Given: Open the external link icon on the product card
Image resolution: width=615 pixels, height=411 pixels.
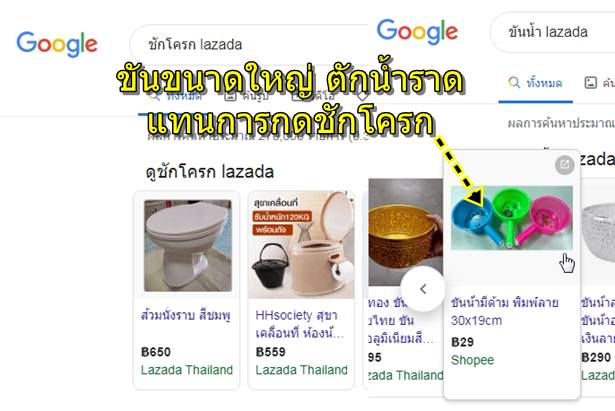Looking at the screenshot, I should click(x=565, y=164).
